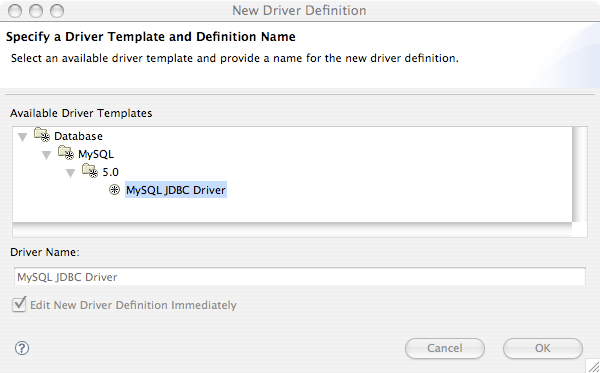Click into the Driver Name field

300,277
